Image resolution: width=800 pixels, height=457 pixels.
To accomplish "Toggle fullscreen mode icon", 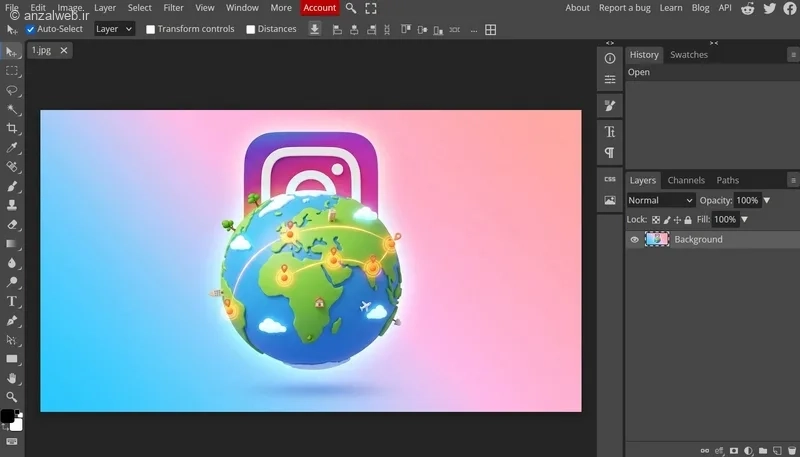I will pyautogui.click(x=371, y=8).
